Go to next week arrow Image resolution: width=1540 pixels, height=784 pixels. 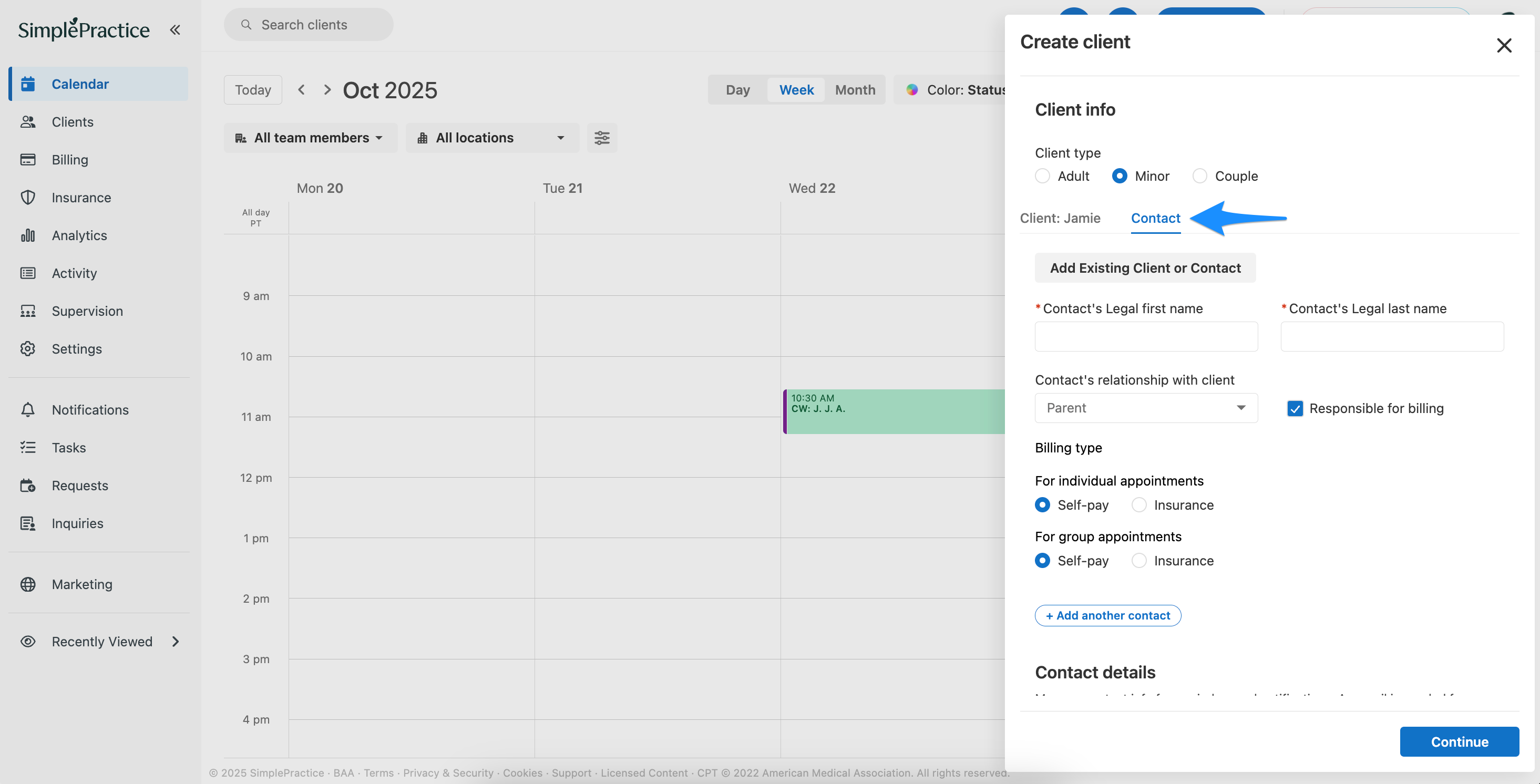click(x=327, y=90)
